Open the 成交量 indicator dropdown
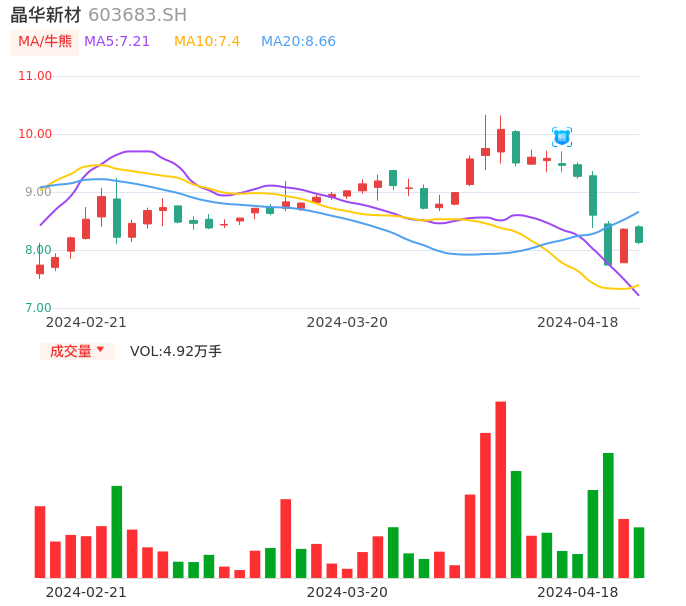The image size is (686, 606). pos(77,351)
